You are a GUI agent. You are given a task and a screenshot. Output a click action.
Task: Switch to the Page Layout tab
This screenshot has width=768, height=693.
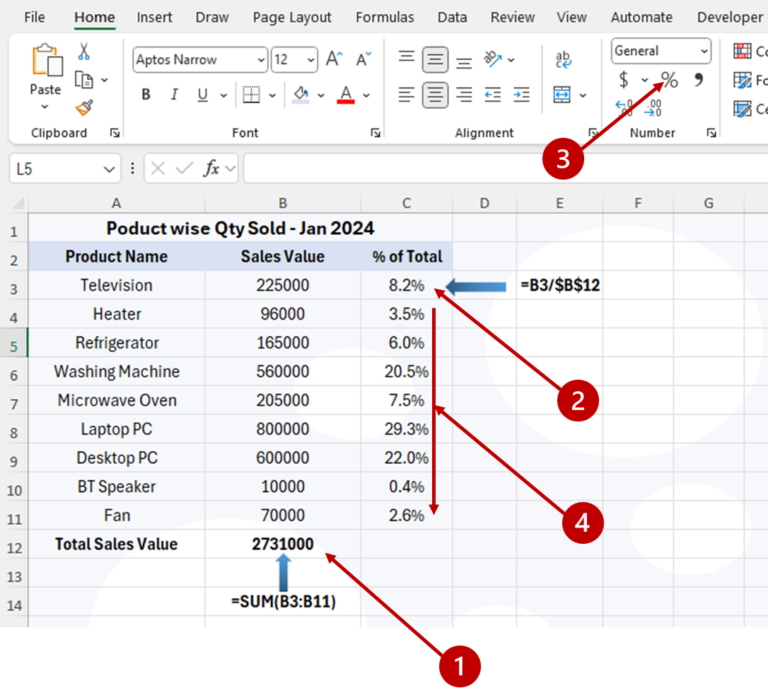click(x=292, y=17)
